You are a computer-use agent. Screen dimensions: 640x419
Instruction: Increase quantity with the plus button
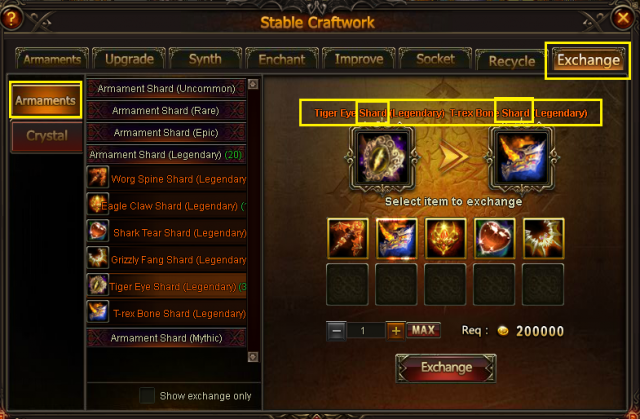point(396,331)
